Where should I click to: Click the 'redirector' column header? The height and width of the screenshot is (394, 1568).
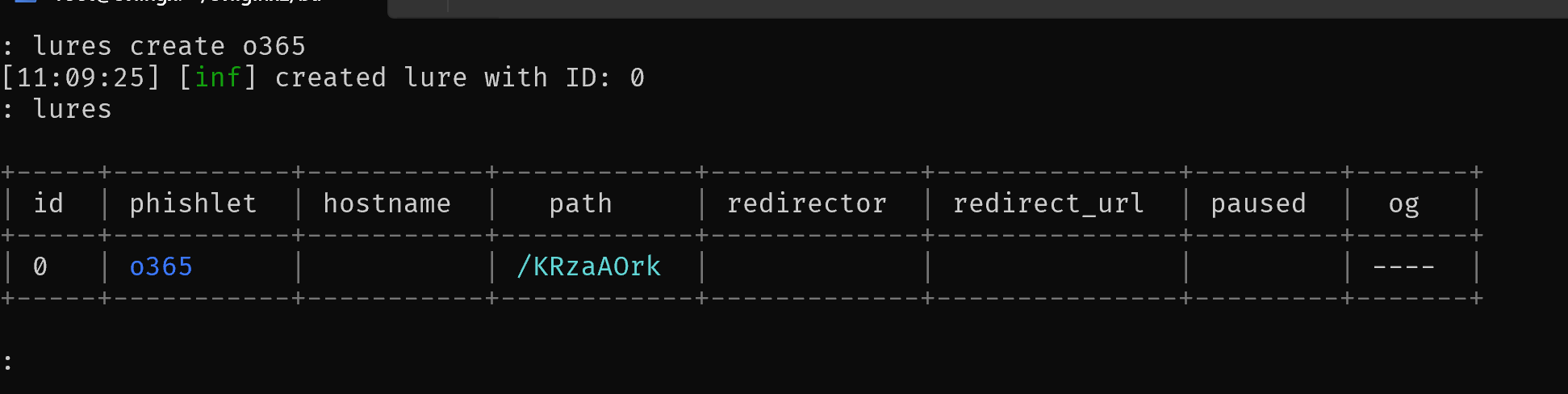[x=806, y=203]
